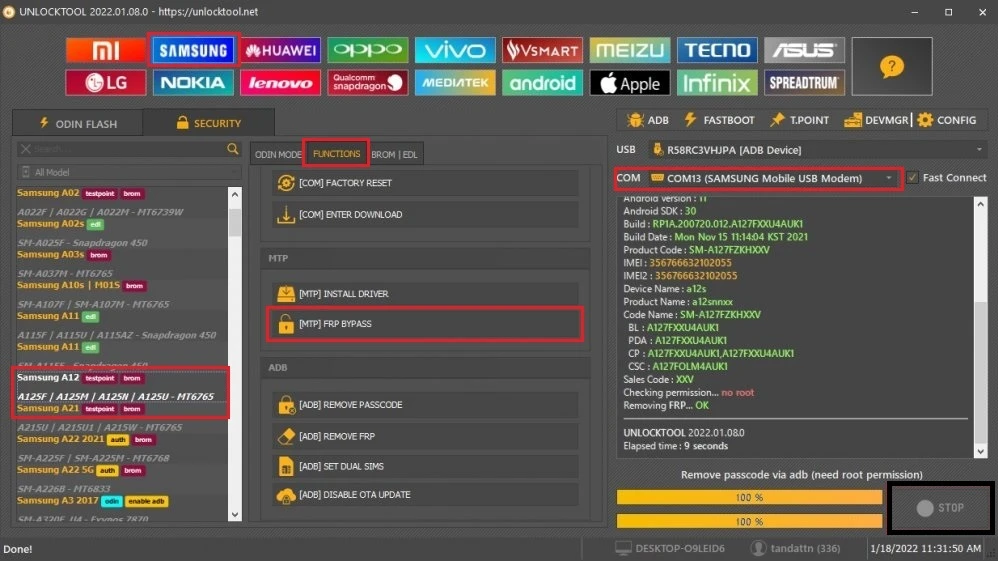
Task: Select the Infinix brand logo
Action: [717, 83]
